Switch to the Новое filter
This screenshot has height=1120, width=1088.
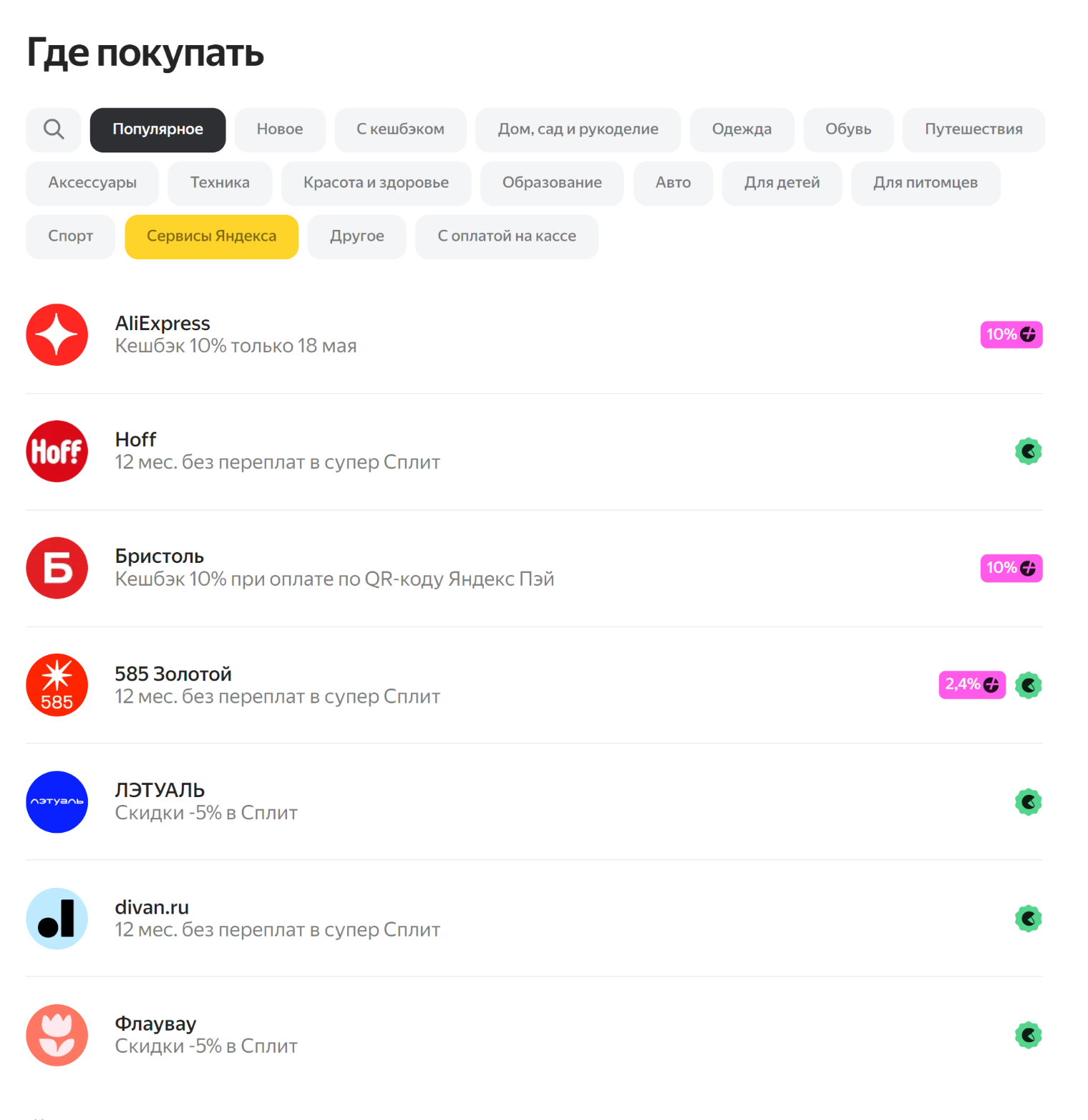click(x=280, y=130)
